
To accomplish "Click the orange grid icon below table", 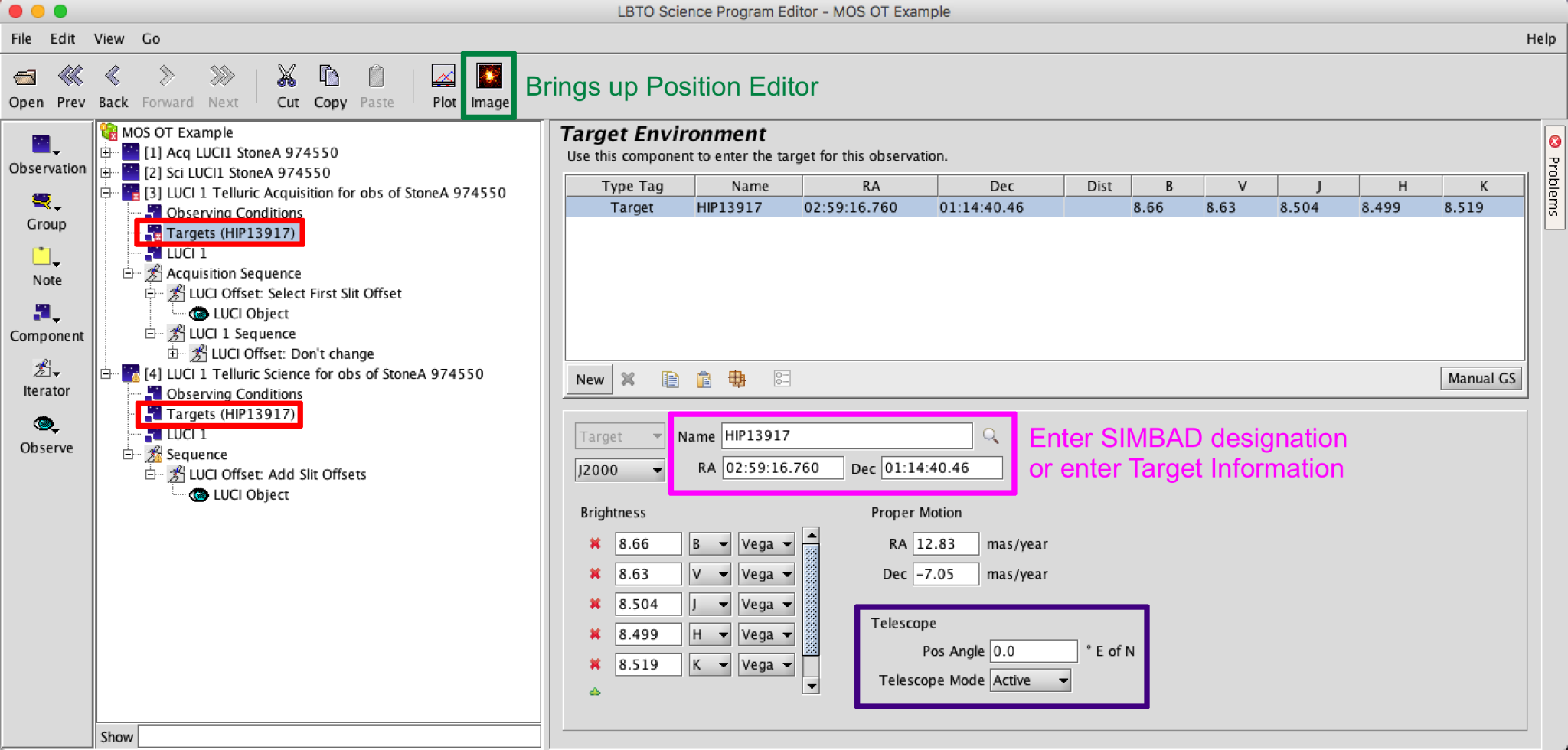I will 737,379.
